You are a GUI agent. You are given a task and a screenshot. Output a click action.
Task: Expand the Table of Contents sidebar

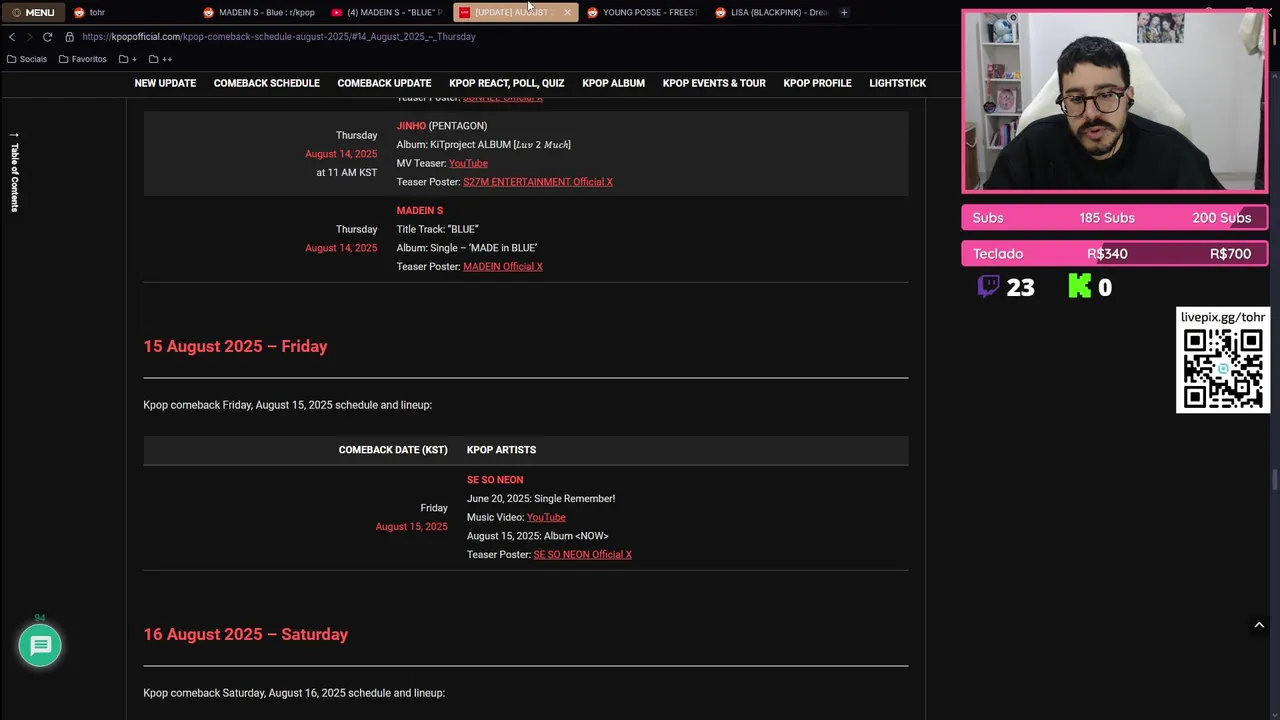point(14,172)
